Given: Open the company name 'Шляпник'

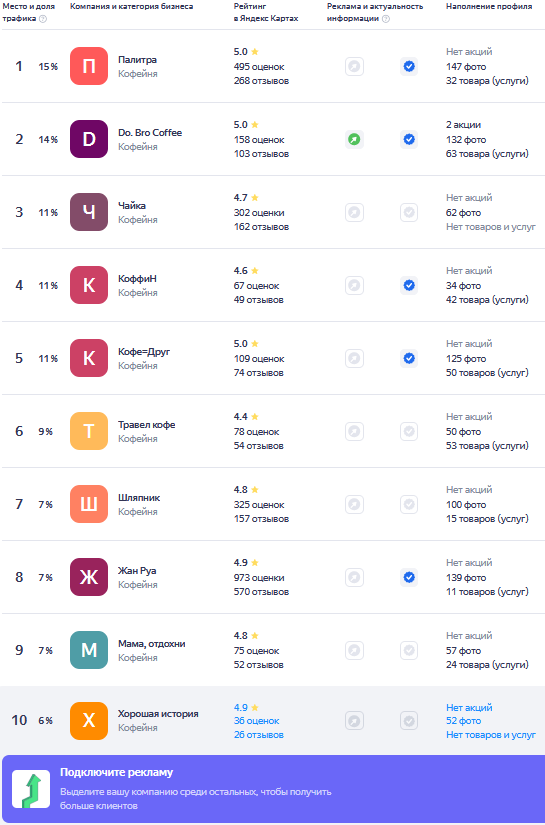Looking at the screenshot, I should (x=139, y=498).
